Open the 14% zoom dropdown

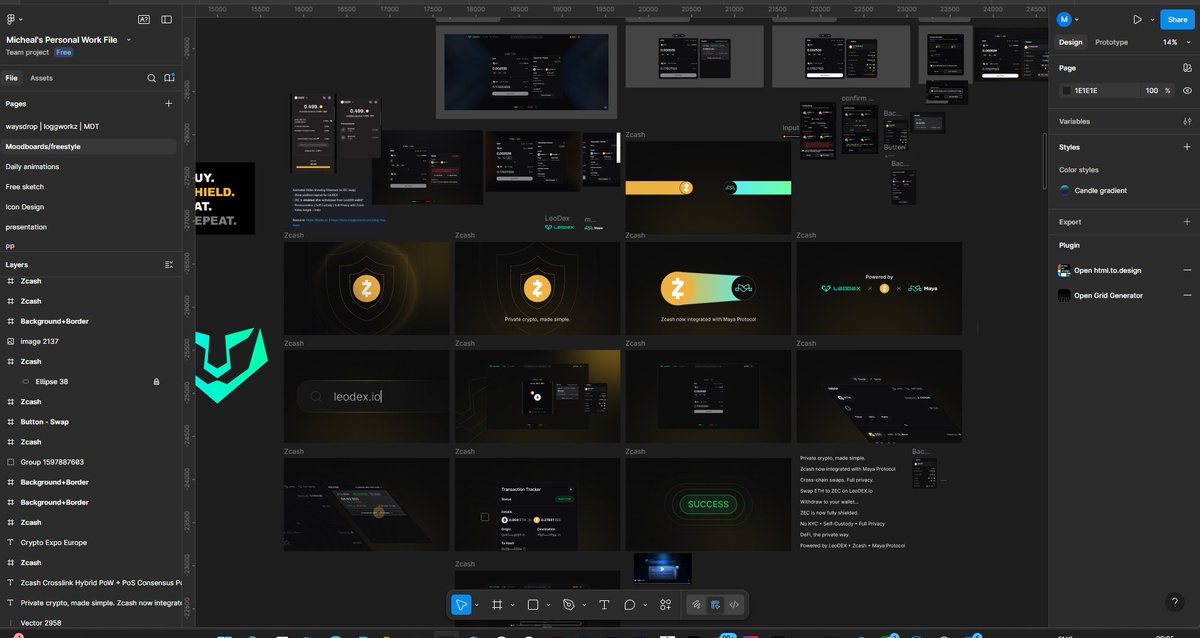(1174, 42)
